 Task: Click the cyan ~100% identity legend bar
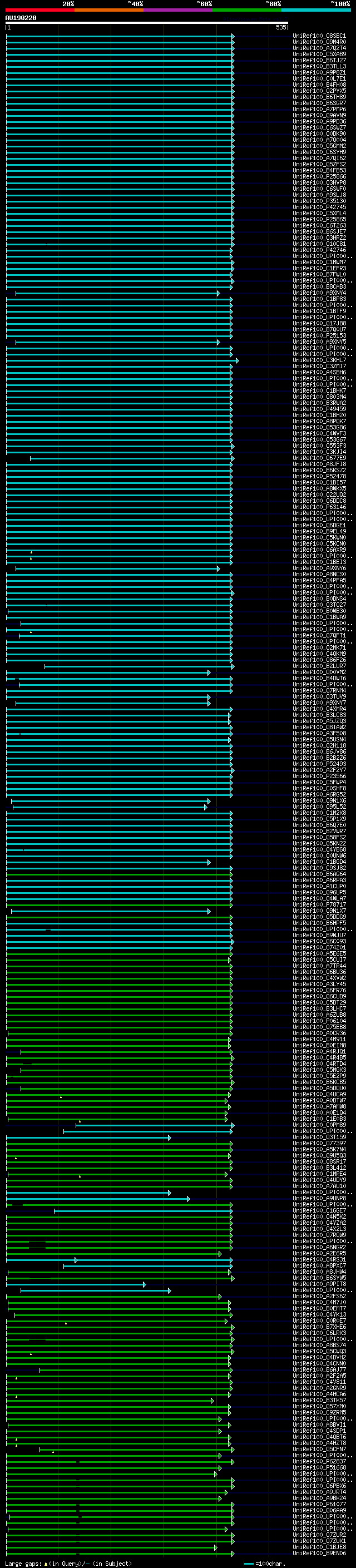tap(316, 10)
